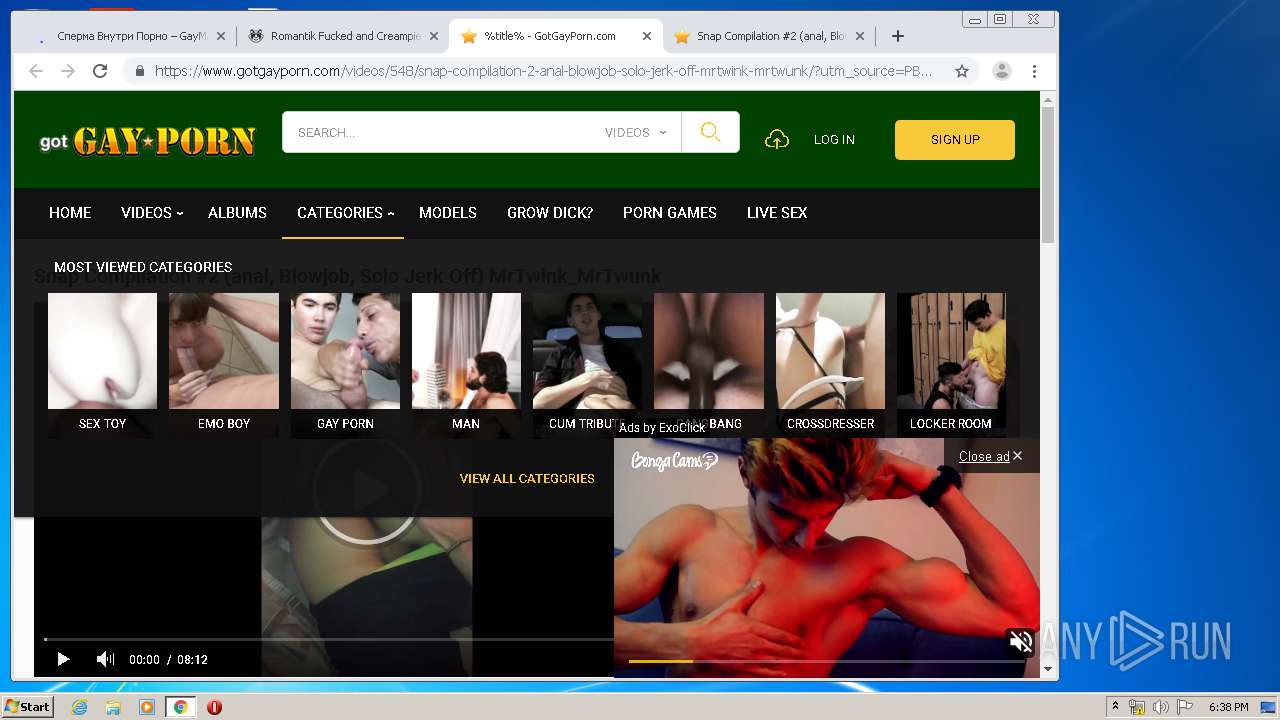Image resolution: width=1280 pixels, height=720 pixels.
Task: Click the padlock site info icon
Action: [x=139, y=71]
